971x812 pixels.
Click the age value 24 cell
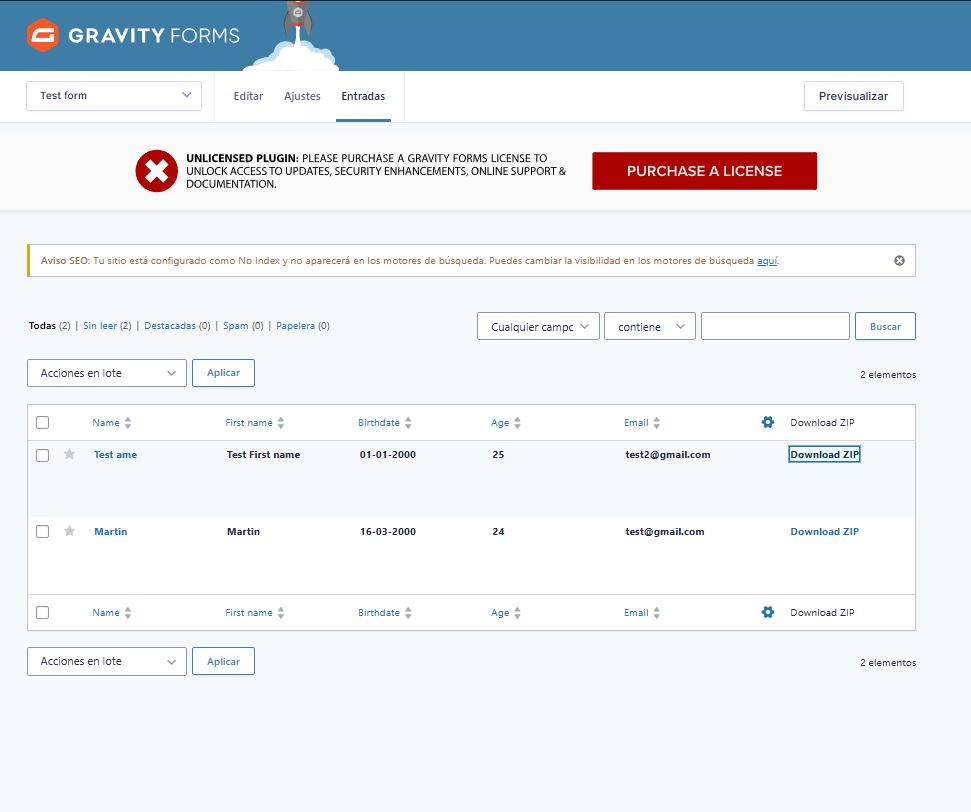click(498, 531)
